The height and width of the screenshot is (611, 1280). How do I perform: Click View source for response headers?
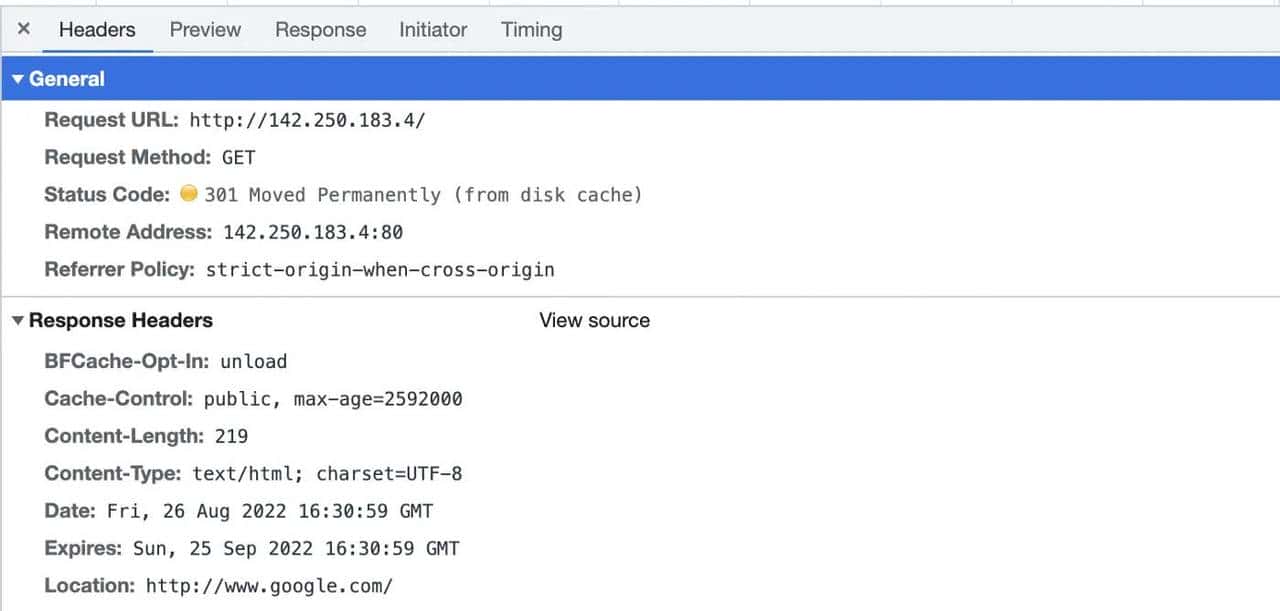tap(594, 321)
